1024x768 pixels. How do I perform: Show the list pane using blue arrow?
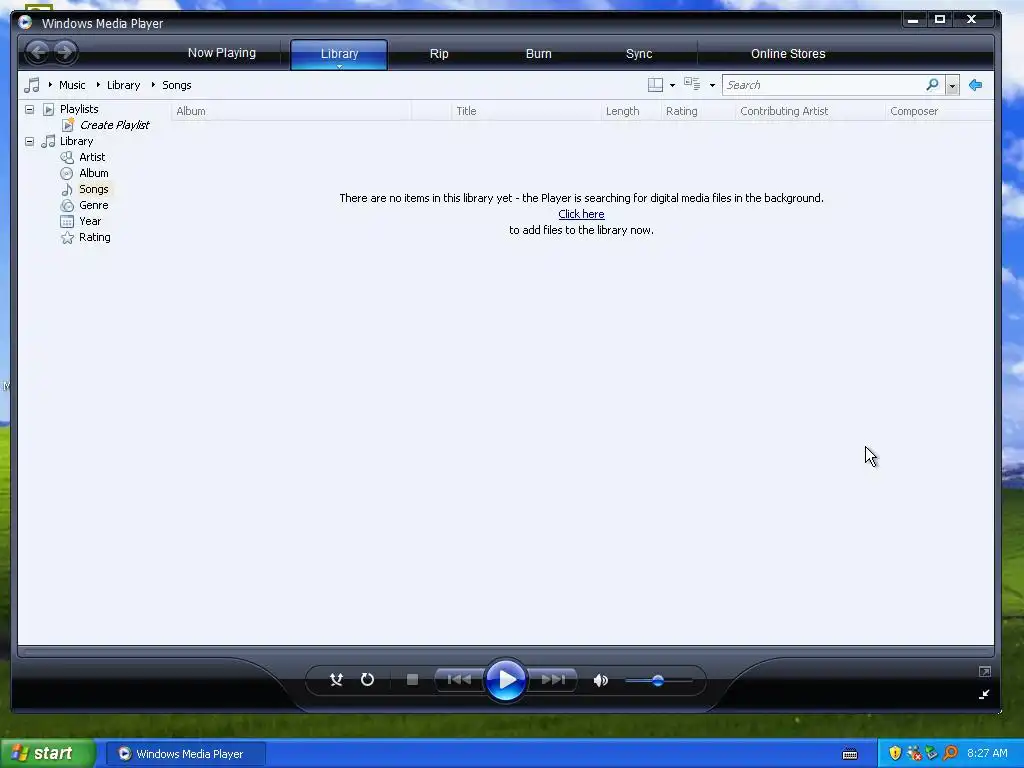[x=975, y=85]
